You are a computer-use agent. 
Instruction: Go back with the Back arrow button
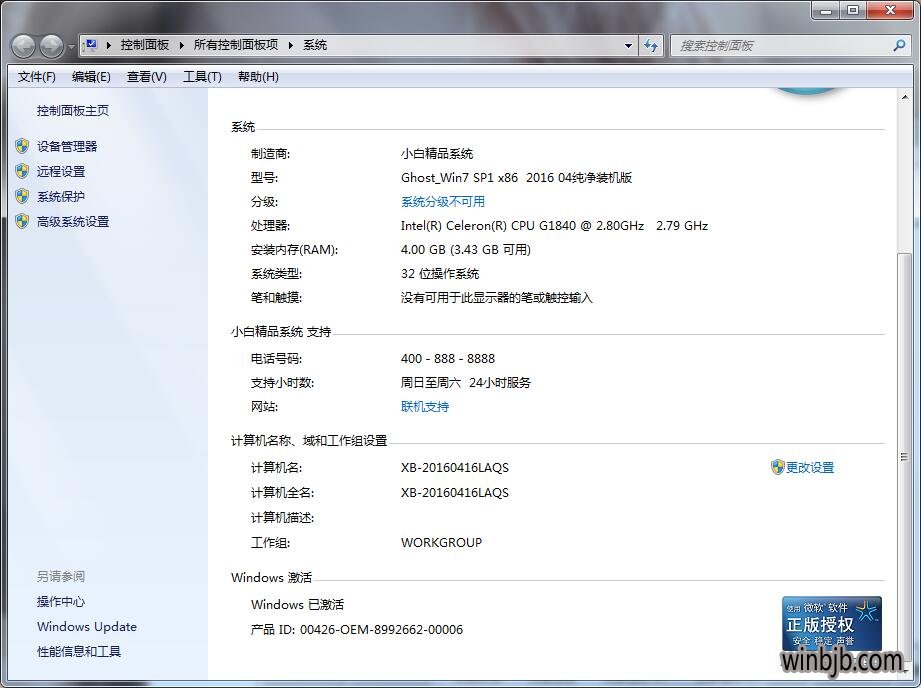pyautogui.click(x=23, y=46)
